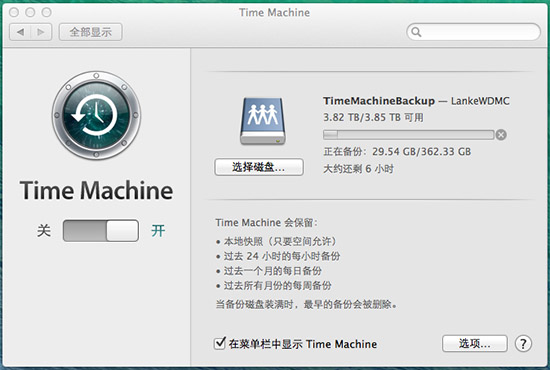Click the Time Machine 会保留: heading
Screen dimensions: 550x370
(266, 223)
